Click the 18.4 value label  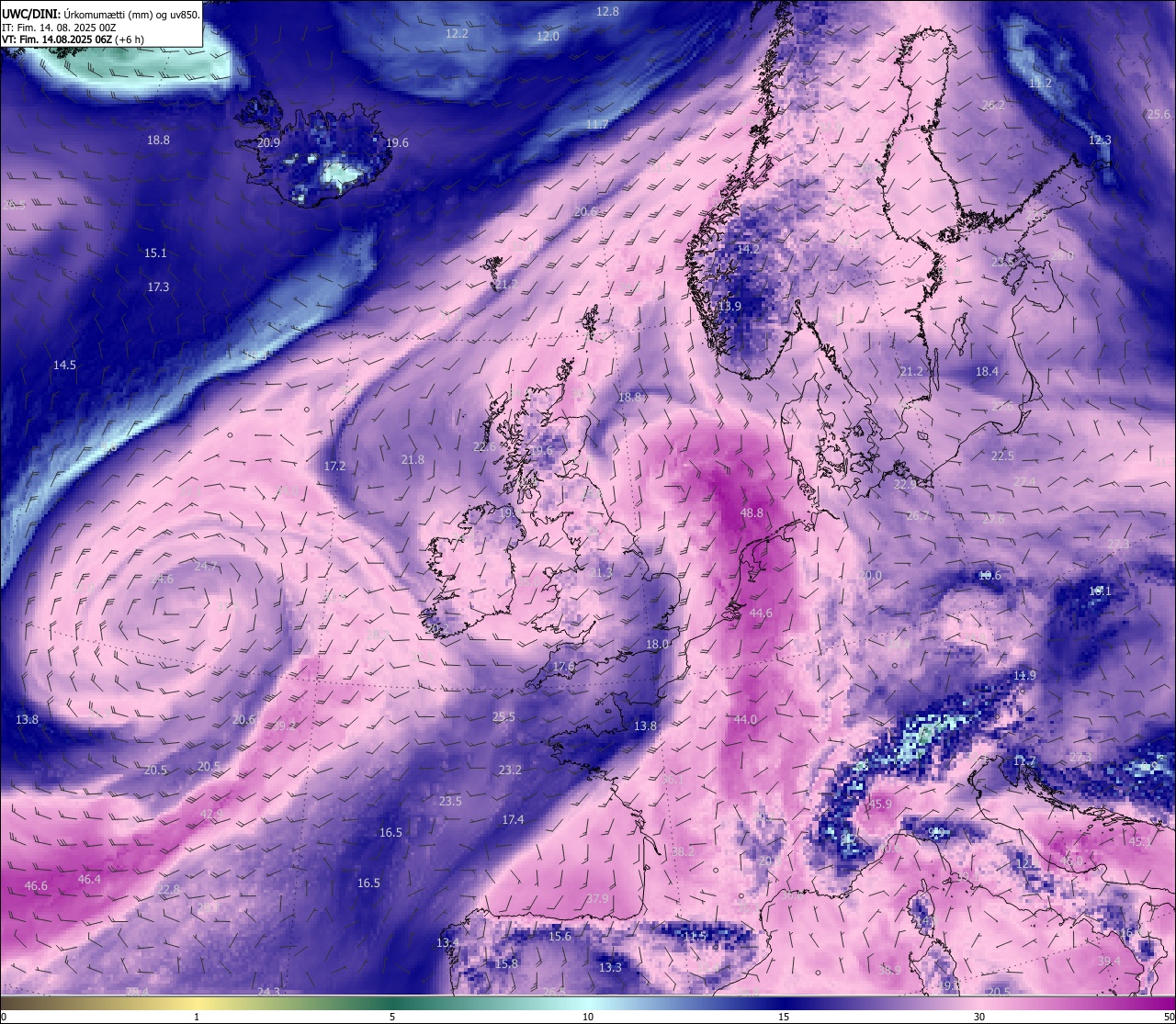click(987, 372)
